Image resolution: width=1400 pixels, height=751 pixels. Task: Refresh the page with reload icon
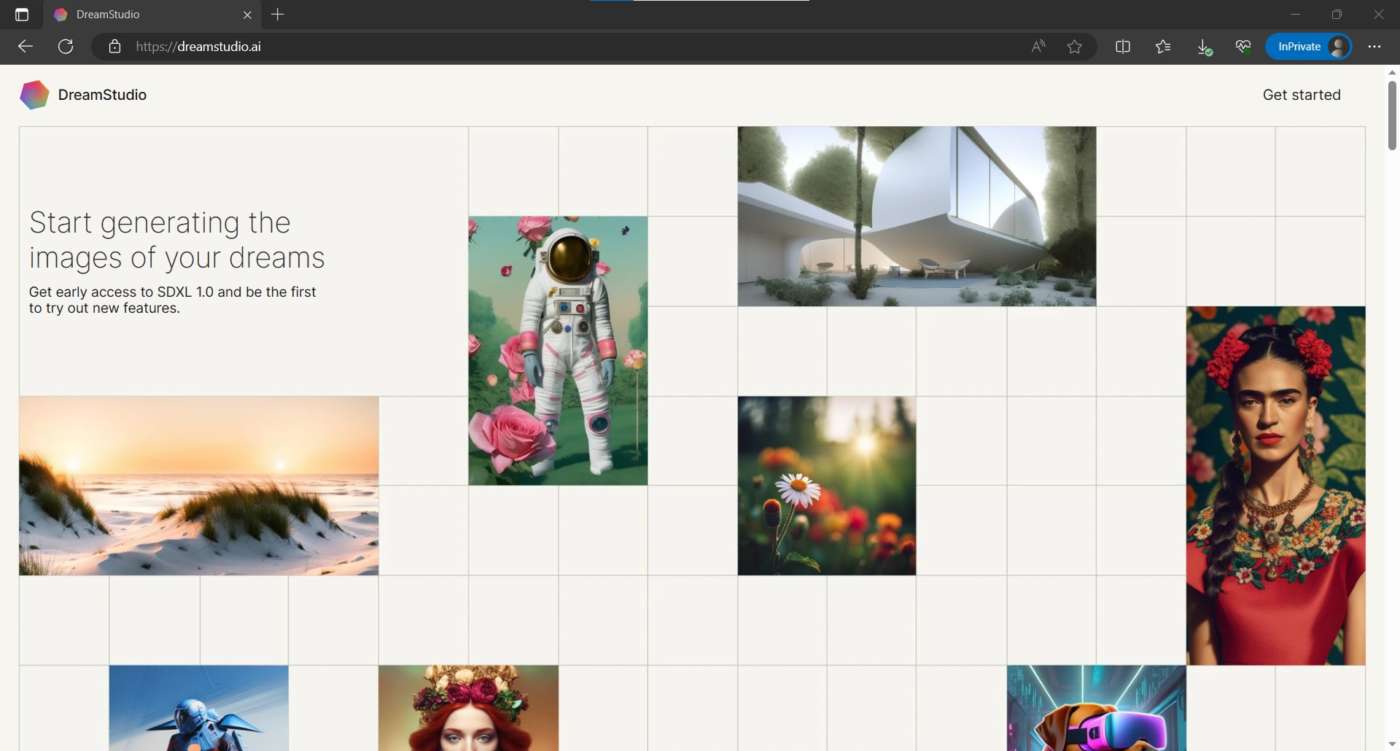66,46
